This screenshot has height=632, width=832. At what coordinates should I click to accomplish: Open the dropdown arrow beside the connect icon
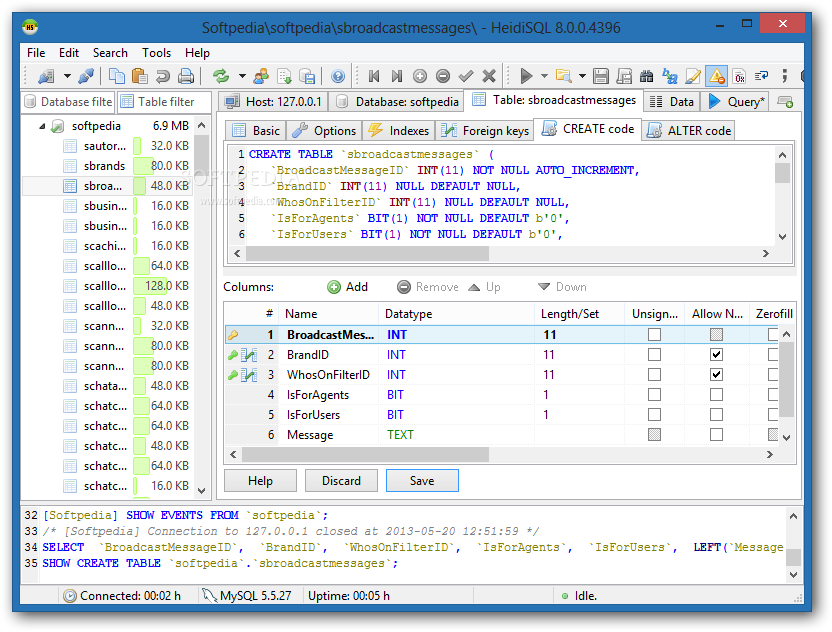click(x=67, y=76)
